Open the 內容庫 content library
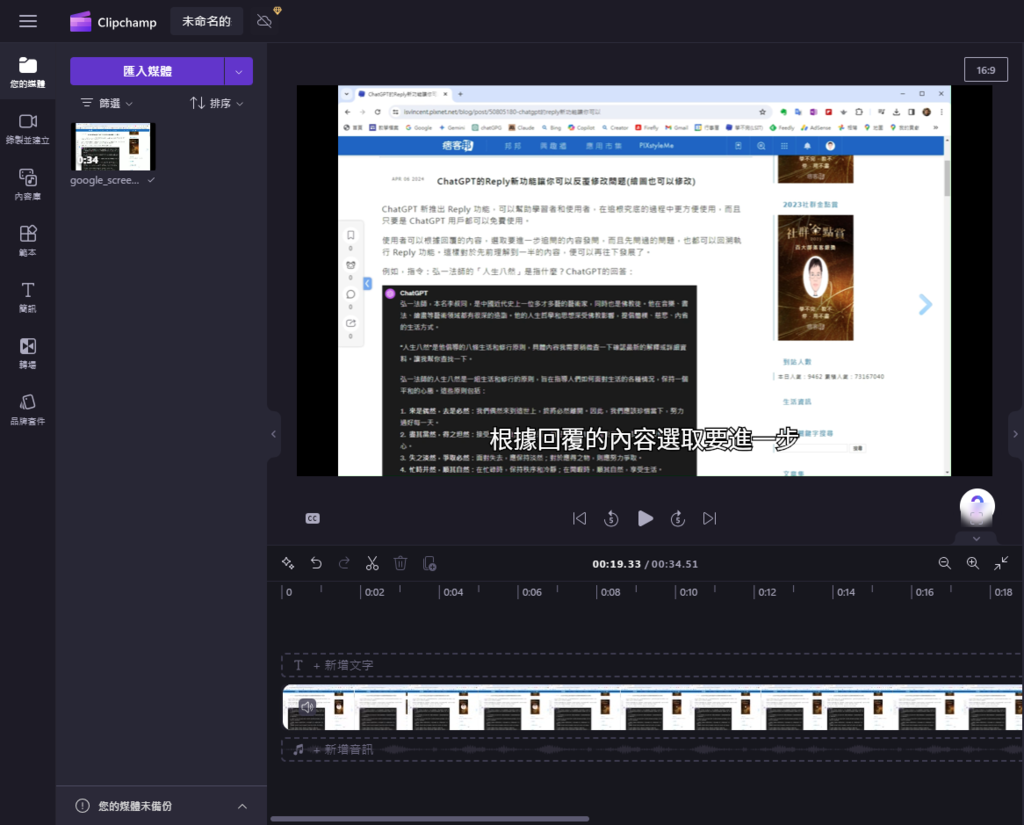Image resolution: width=1024 pixels, height=825 pixels. tap(27, 185)
